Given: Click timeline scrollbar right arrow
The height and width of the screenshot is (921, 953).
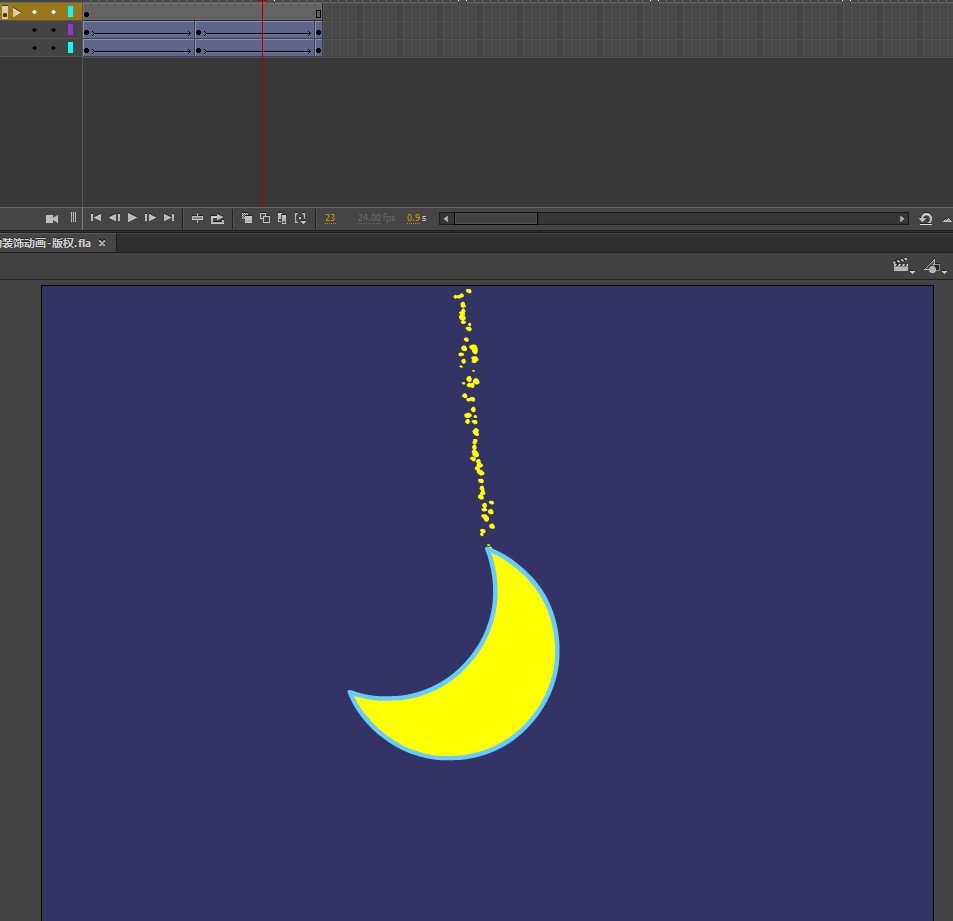Looking at the screenshot, I should [x=902, y=218].
